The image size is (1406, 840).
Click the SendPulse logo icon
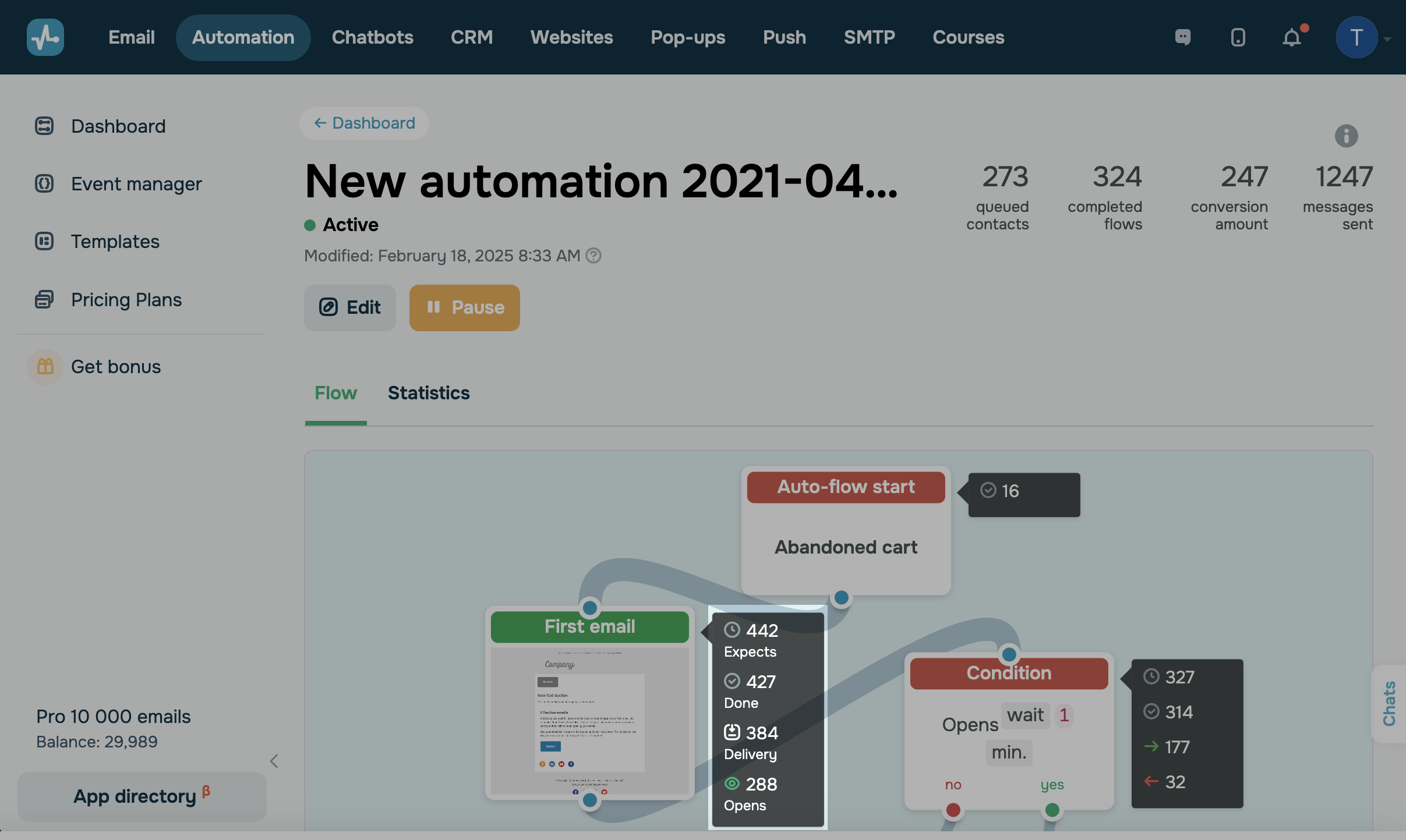tap(45, 37)
